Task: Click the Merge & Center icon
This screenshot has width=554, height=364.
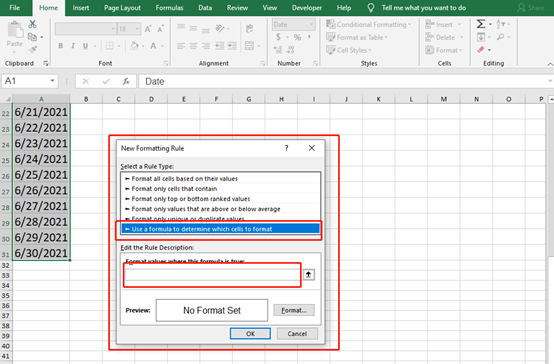Action: point(249,46)
